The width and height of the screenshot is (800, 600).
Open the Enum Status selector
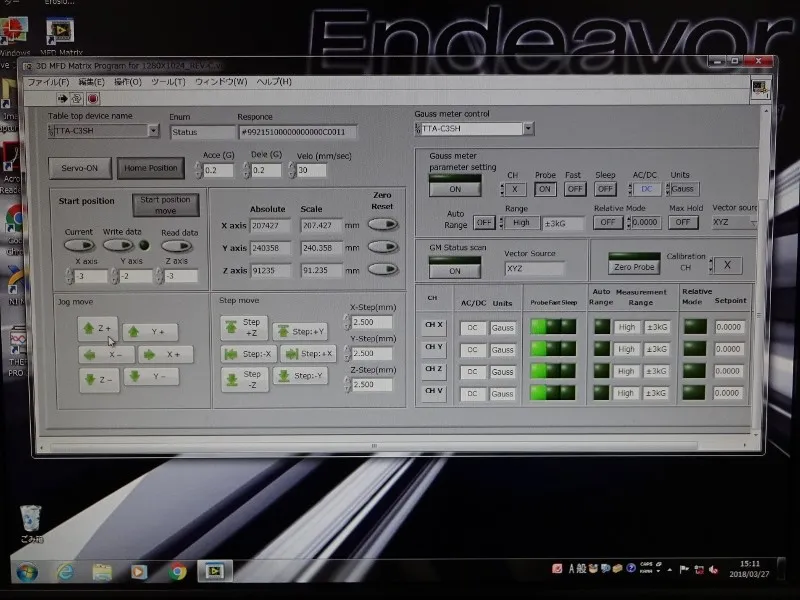point(203,132)
